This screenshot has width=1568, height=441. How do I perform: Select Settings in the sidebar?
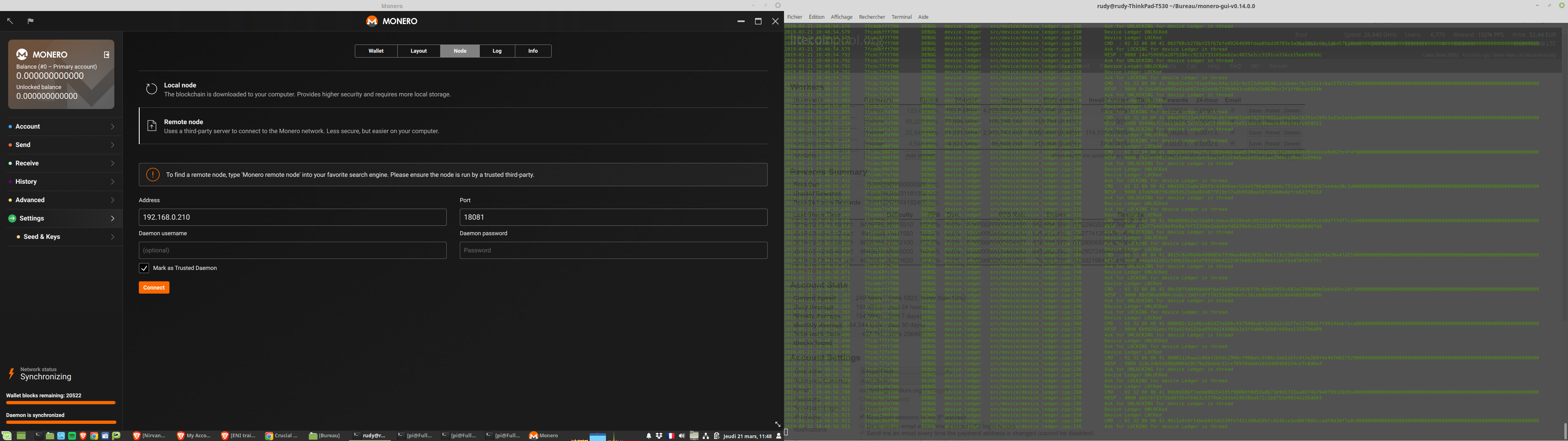62,218
